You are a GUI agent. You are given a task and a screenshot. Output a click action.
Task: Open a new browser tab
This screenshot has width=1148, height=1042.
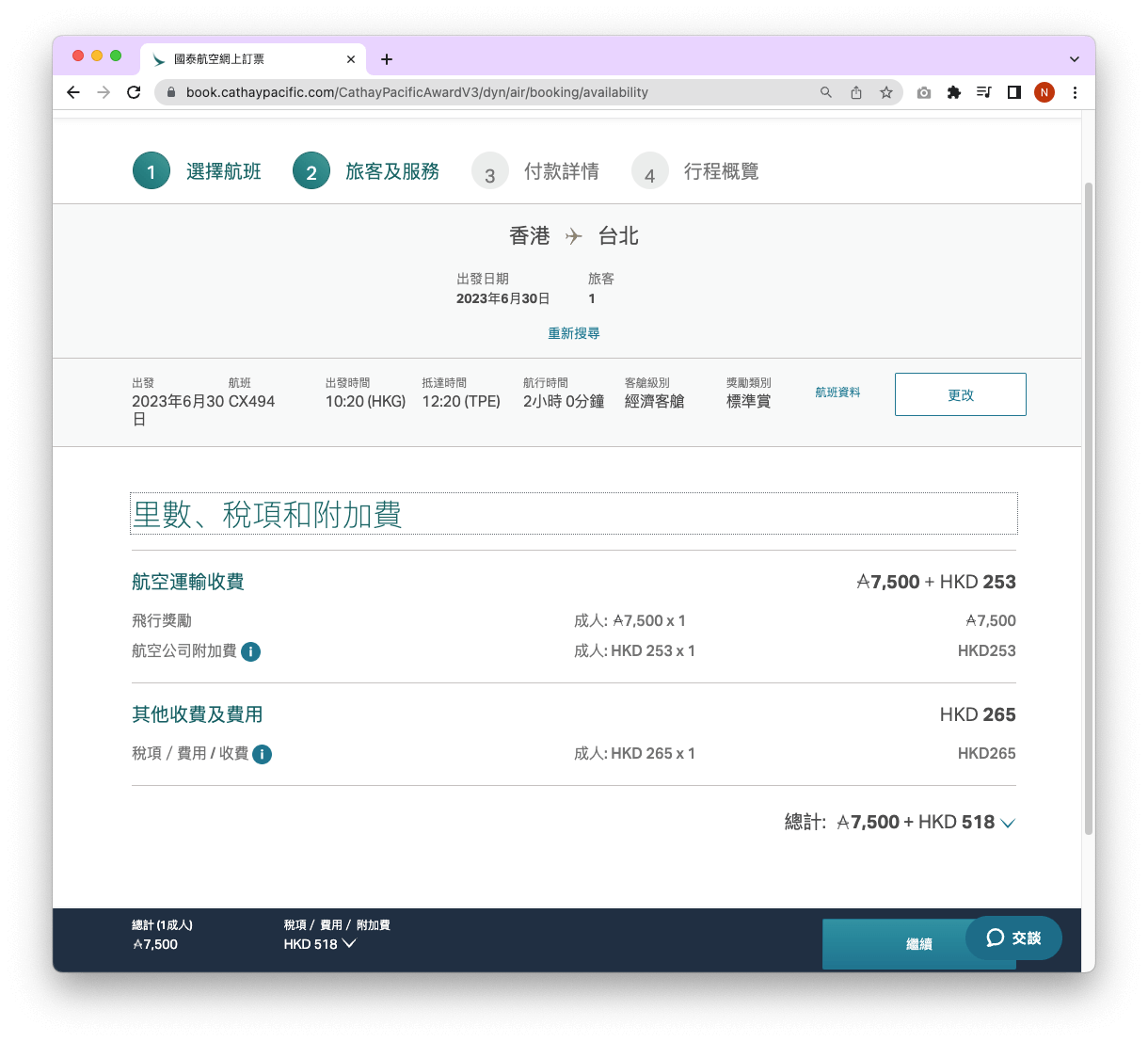[387, 59]
